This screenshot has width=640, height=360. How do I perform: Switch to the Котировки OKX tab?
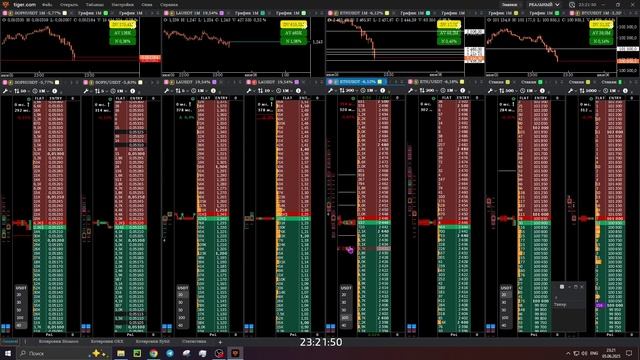[107, 341]
